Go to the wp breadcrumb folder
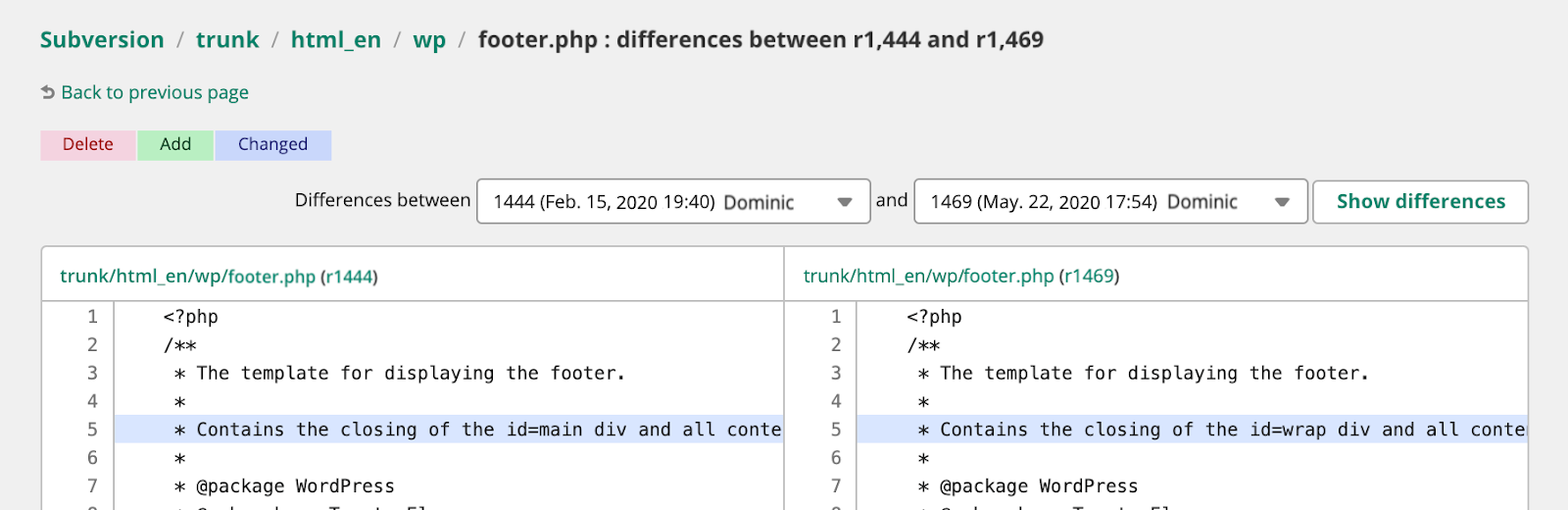Image resolution: width=1568 pixels, height=510 pixels. [x=429, y=40]
